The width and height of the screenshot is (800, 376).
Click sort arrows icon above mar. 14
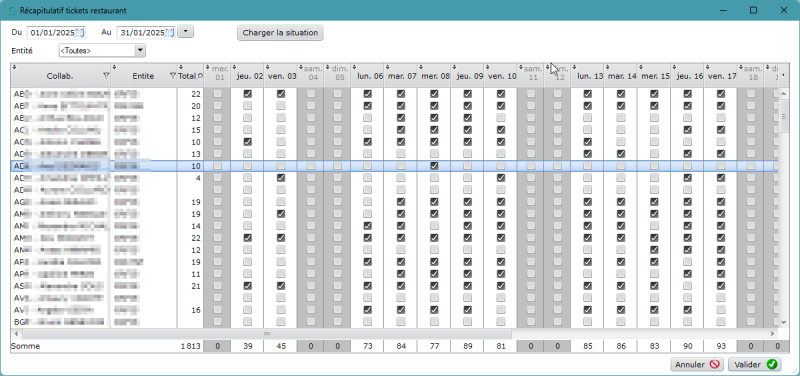607,67
